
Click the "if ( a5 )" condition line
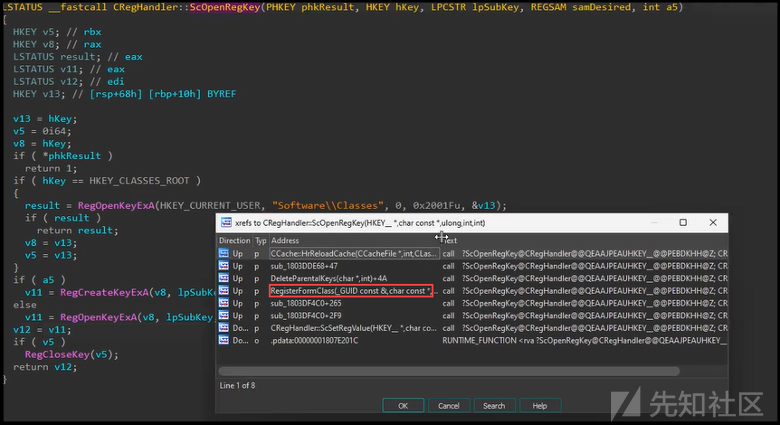[39, 280]
